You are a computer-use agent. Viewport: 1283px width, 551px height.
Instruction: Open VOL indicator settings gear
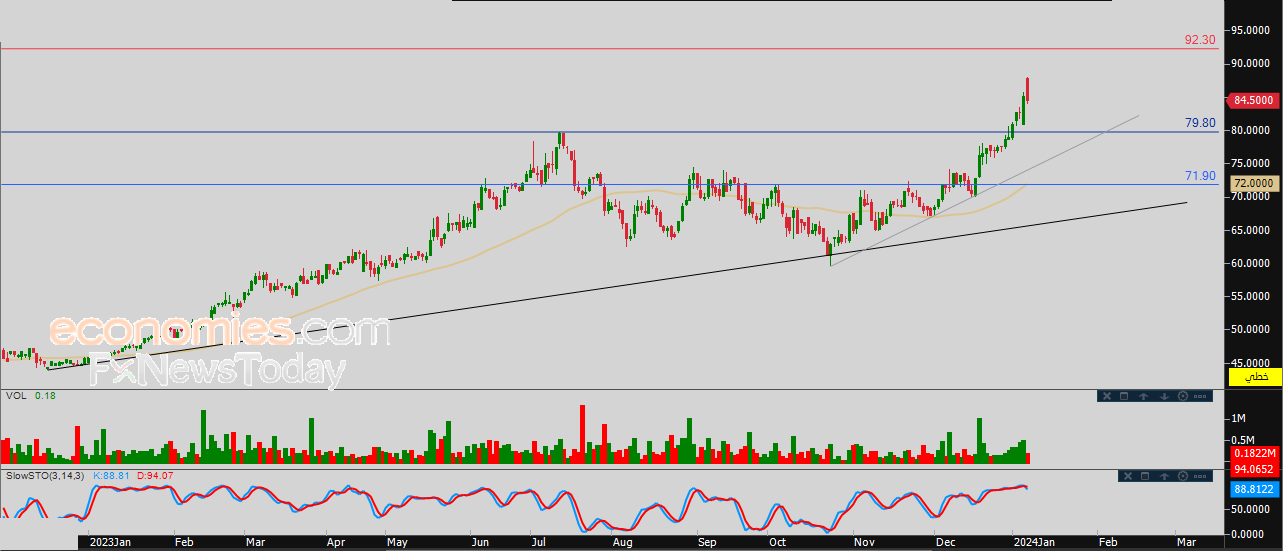click(1183, 396)
